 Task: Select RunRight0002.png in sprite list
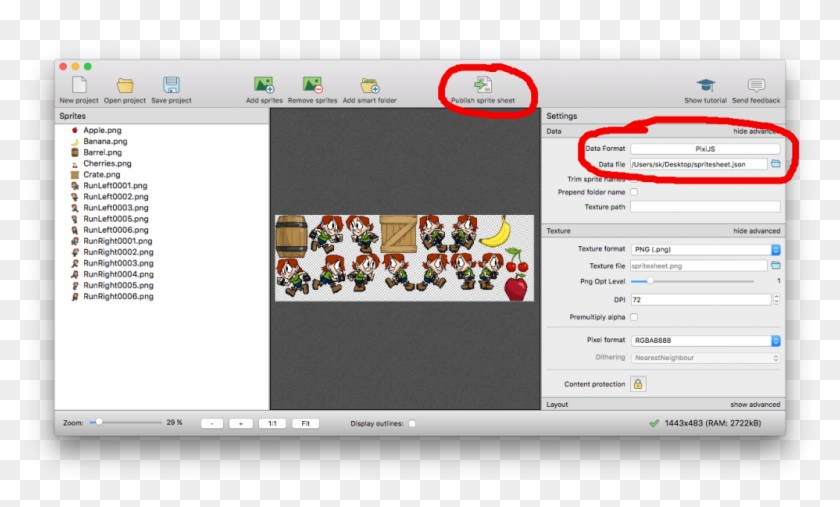[x=118, y=252]
